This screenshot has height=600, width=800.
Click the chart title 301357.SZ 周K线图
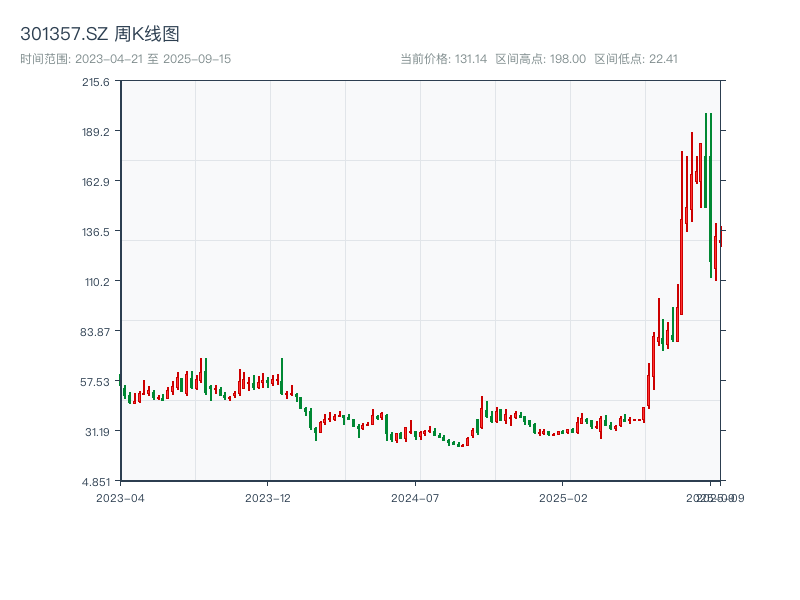pyautogui.click(x=100, y=34)
